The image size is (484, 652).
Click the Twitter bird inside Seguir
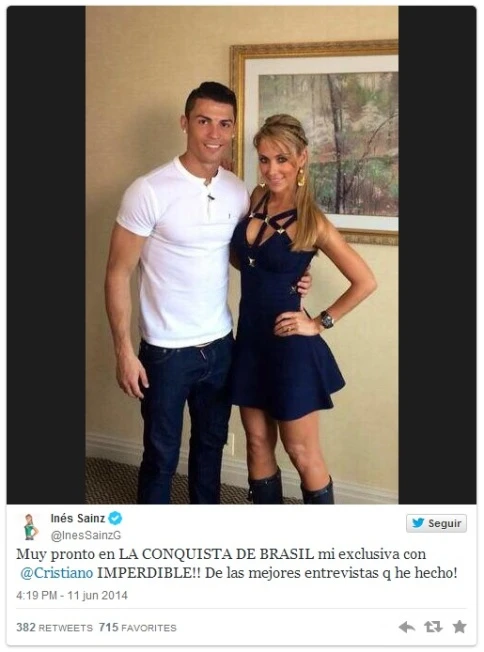pos(418,523)
